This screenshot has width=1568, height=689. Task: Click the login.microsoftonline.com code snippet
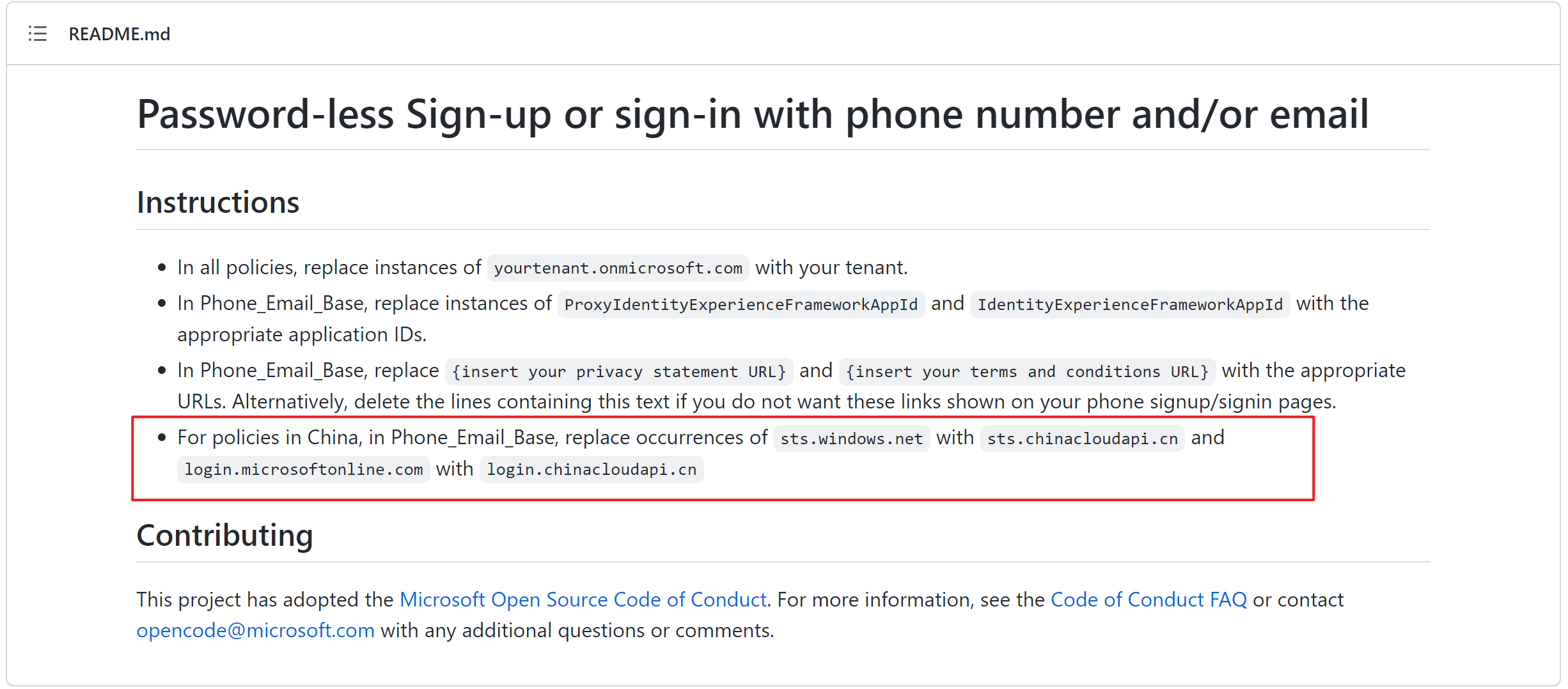[303, 470]
